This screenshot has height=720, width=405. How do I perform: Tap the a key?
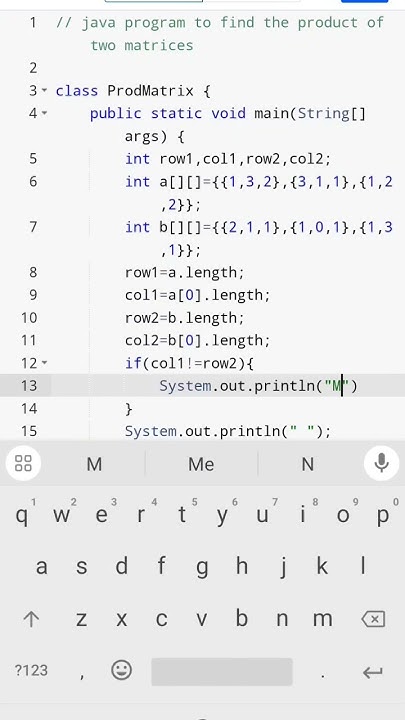pyautogui.click(x=41, y=567)
